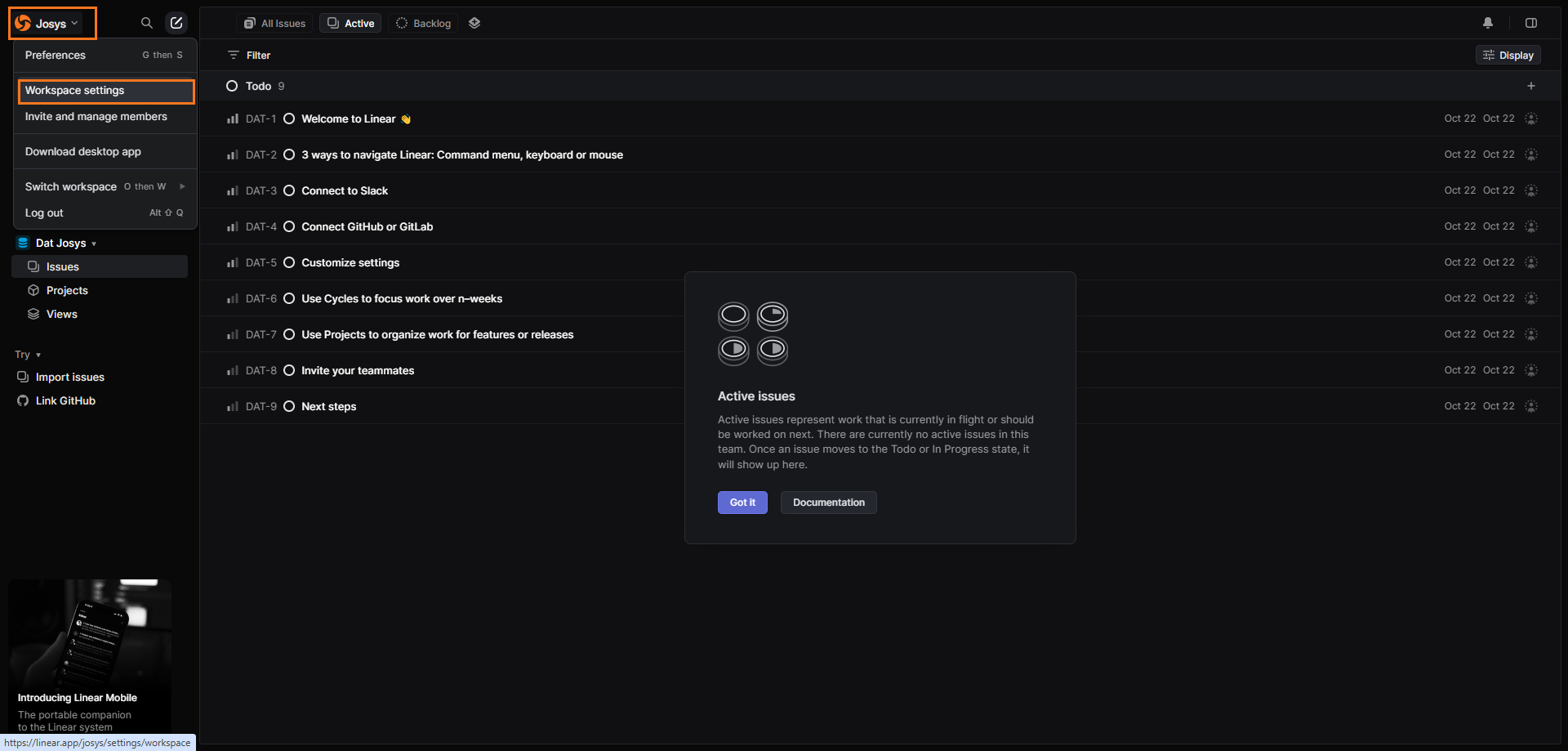Switch to Active tab
1568x751 pixels.
click(x=350, y=23)
